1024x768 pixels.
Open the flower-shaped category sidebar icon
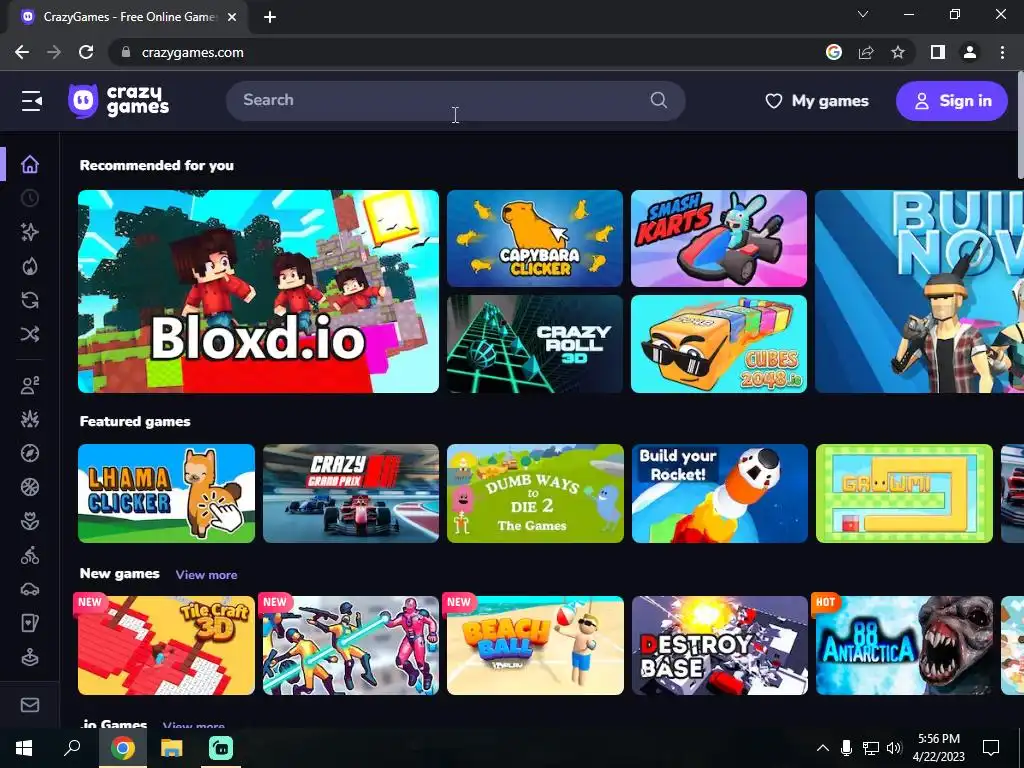coord(29,521)
